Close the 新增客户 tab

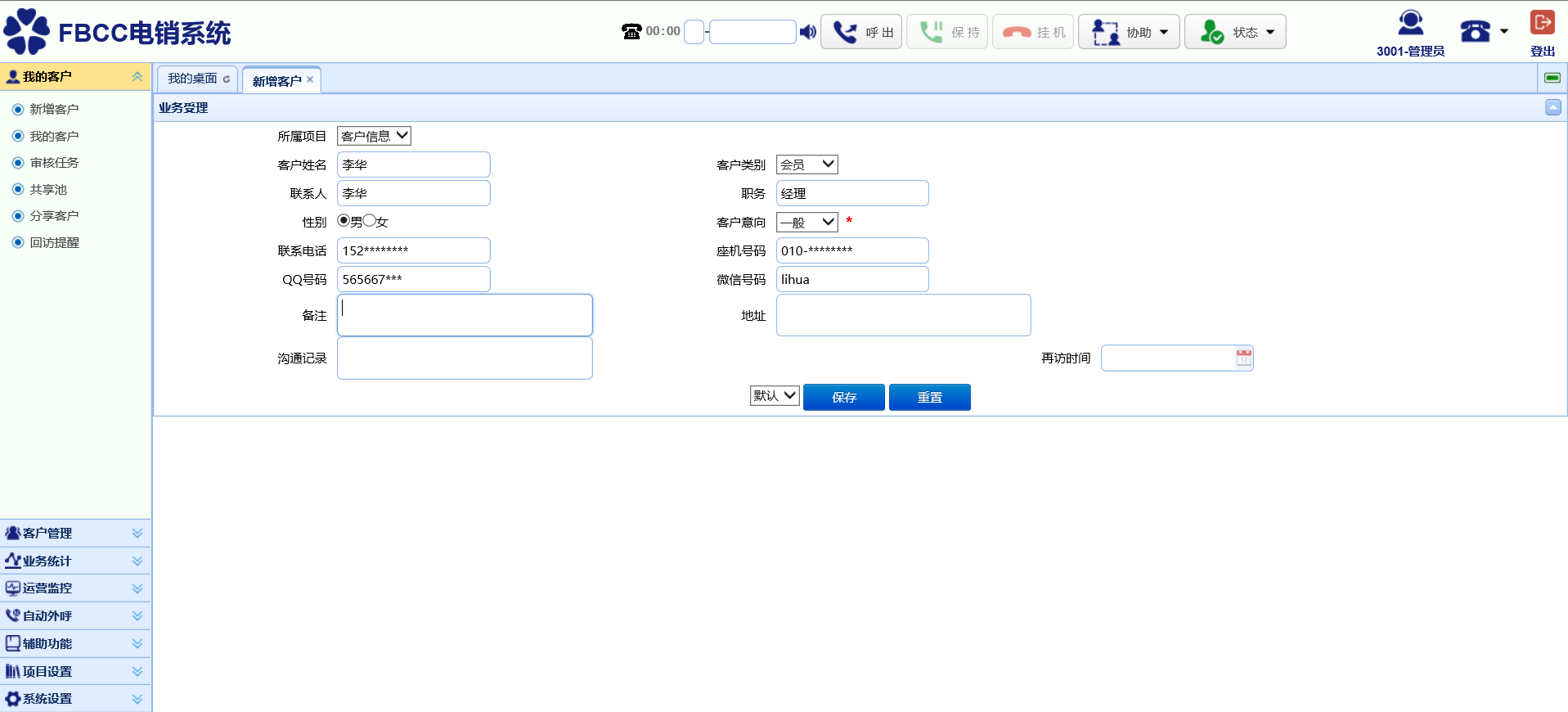(310, 80)
